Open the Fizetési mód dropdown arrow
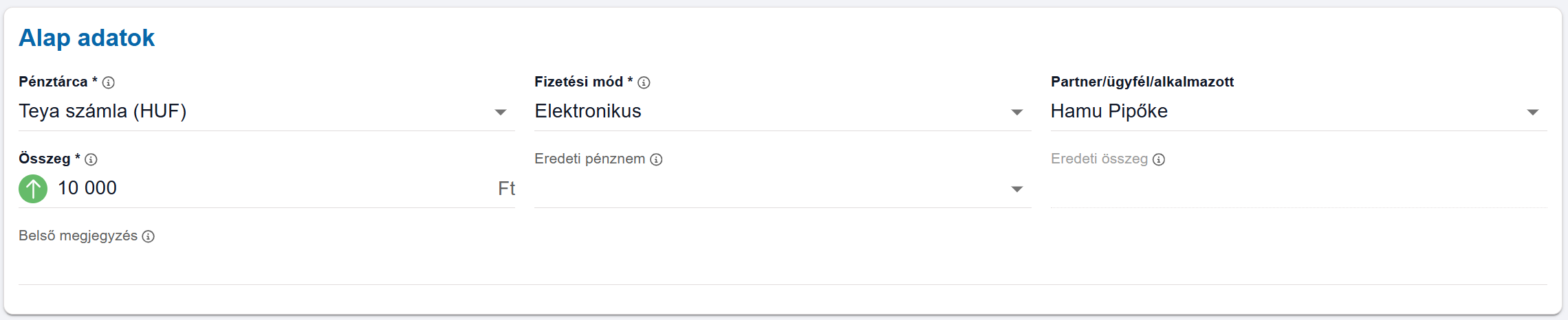The image size is (1568, 320). click(1017, 112)
